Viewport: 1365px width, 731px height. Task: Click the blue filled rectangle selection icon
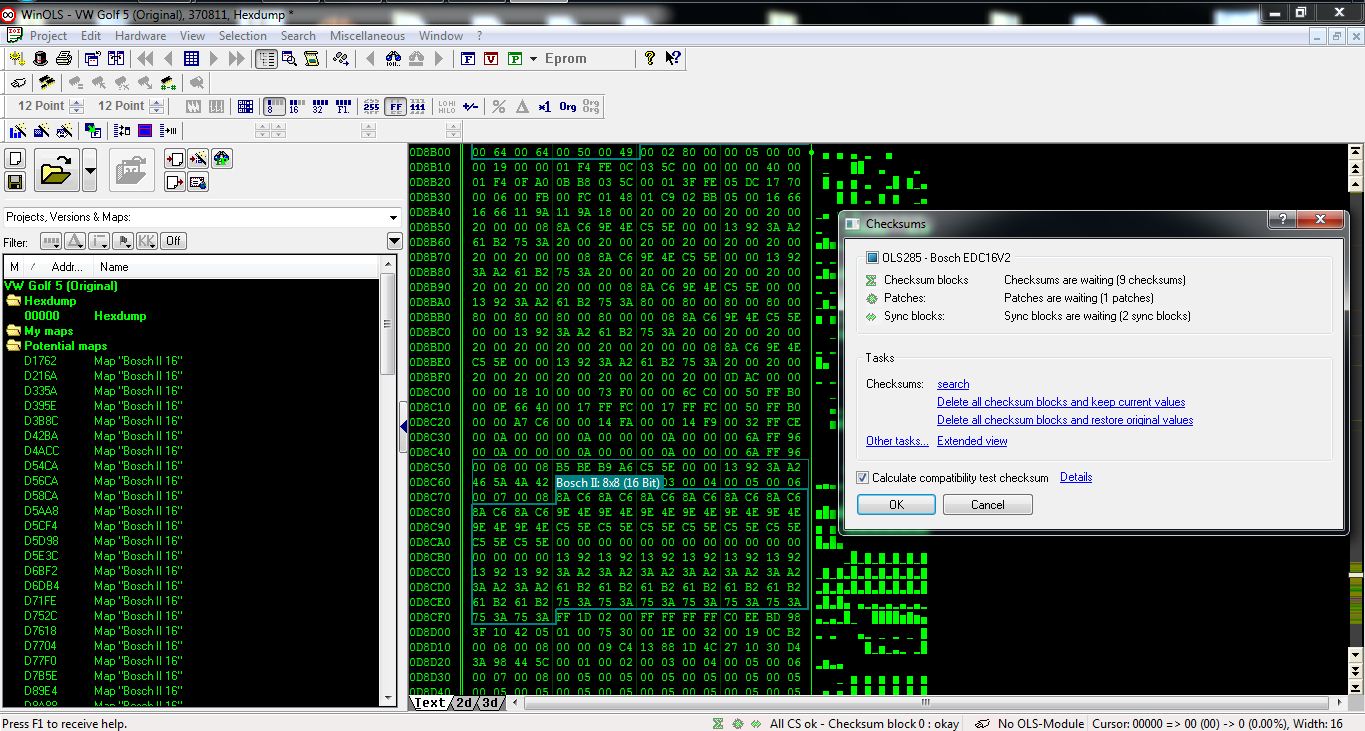tap(145, 130)
